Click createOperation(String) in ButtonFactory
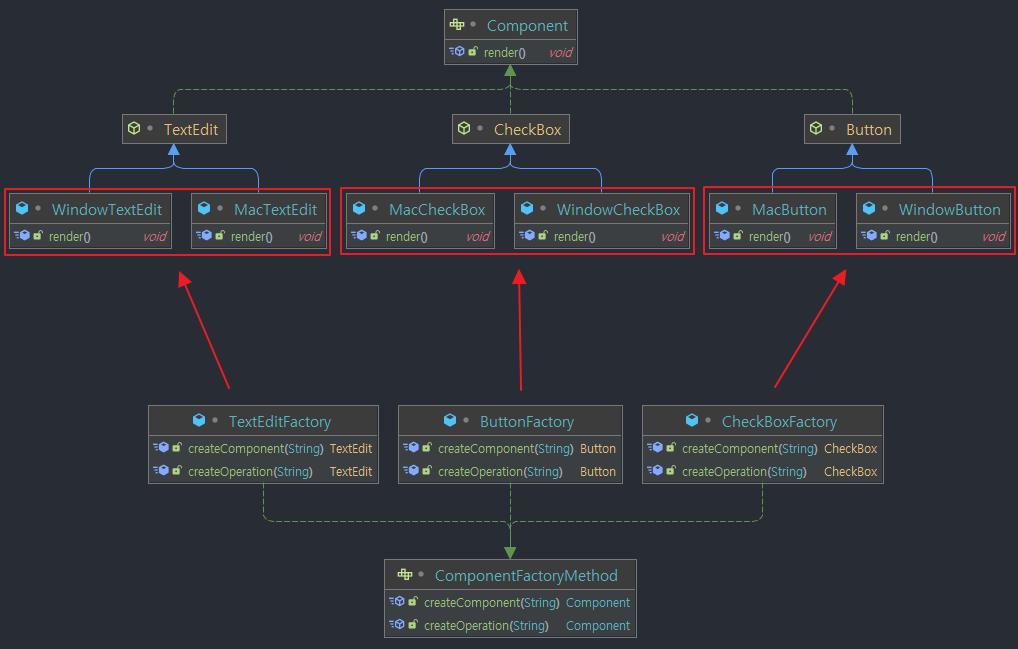The image size is (1018, 649). (x=500, y=472)
